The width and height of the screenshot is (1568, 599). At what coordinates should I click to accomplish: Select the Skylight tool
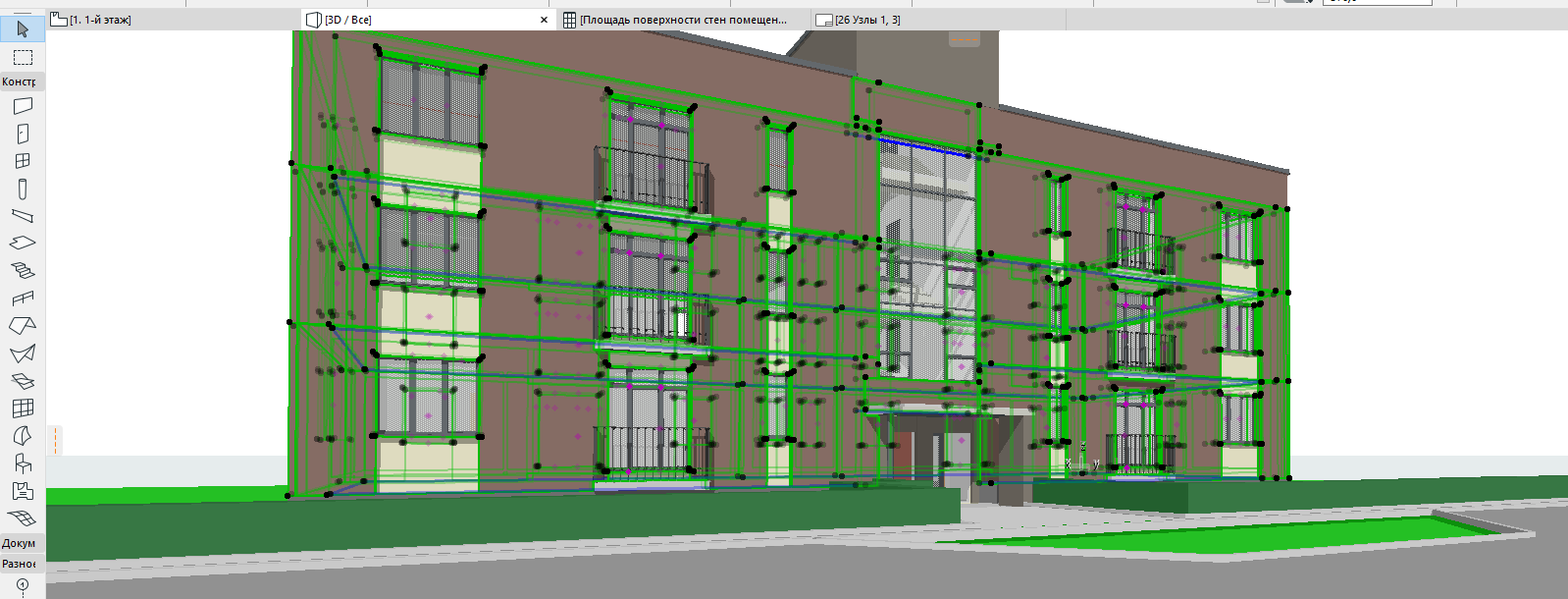pos(23,380)
